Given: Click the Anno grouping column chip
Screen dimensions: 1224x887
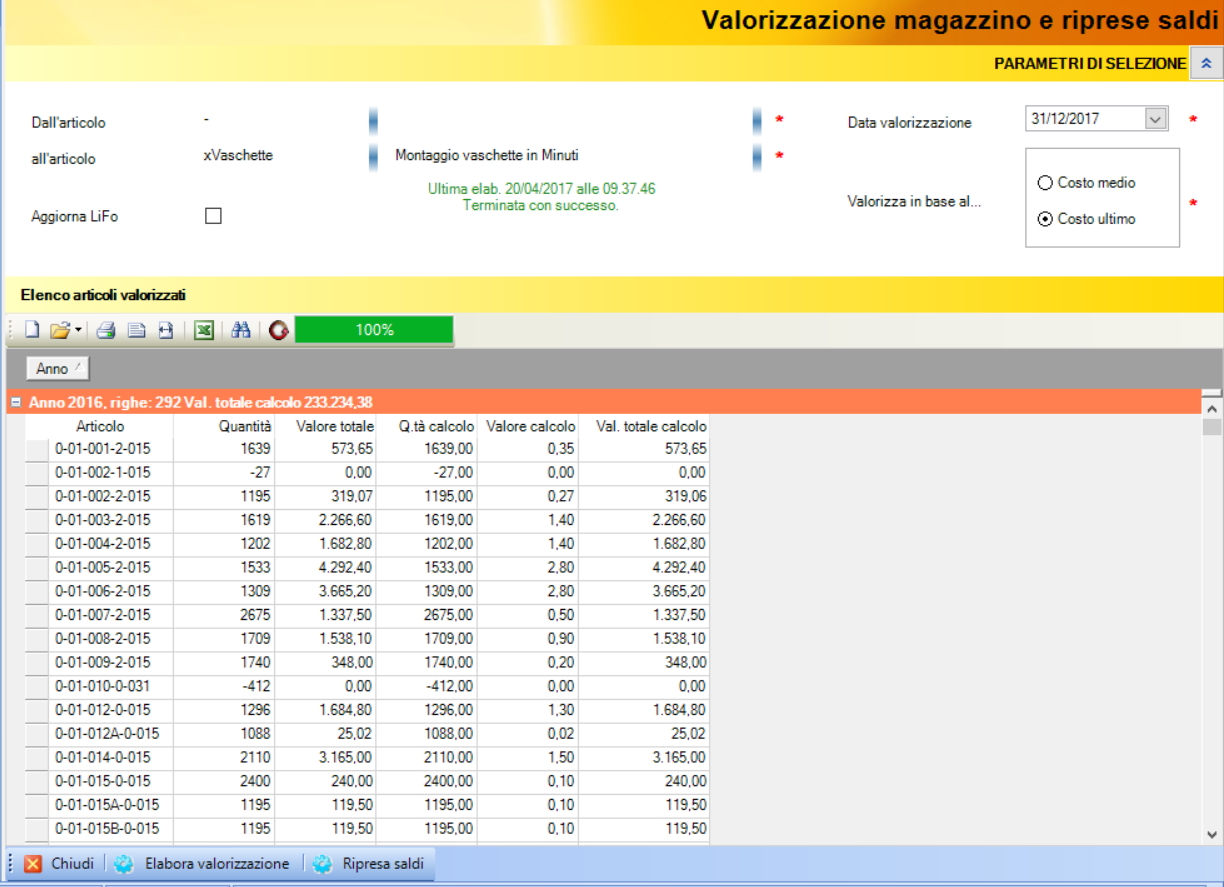Looking at the screenshot, I should [57, 369].
